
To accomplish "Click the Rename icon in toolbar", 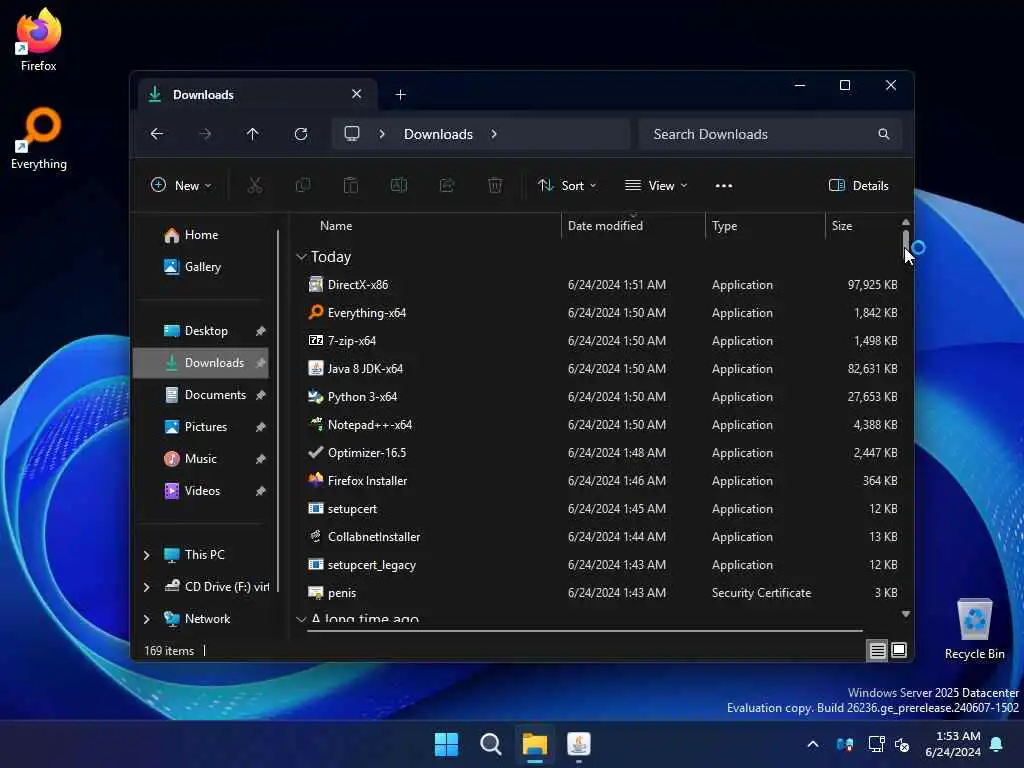I will point(399,185).
